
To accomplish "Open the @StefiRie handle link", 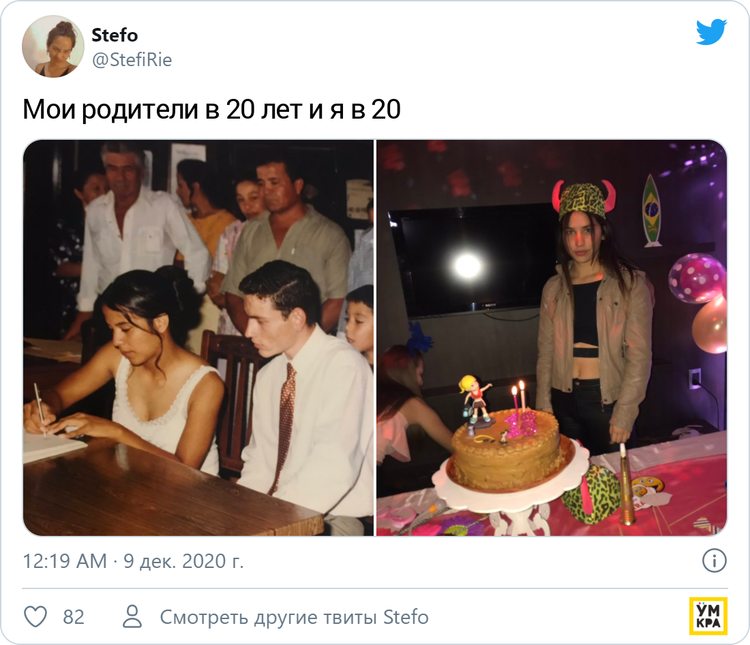I will (132, 60).
